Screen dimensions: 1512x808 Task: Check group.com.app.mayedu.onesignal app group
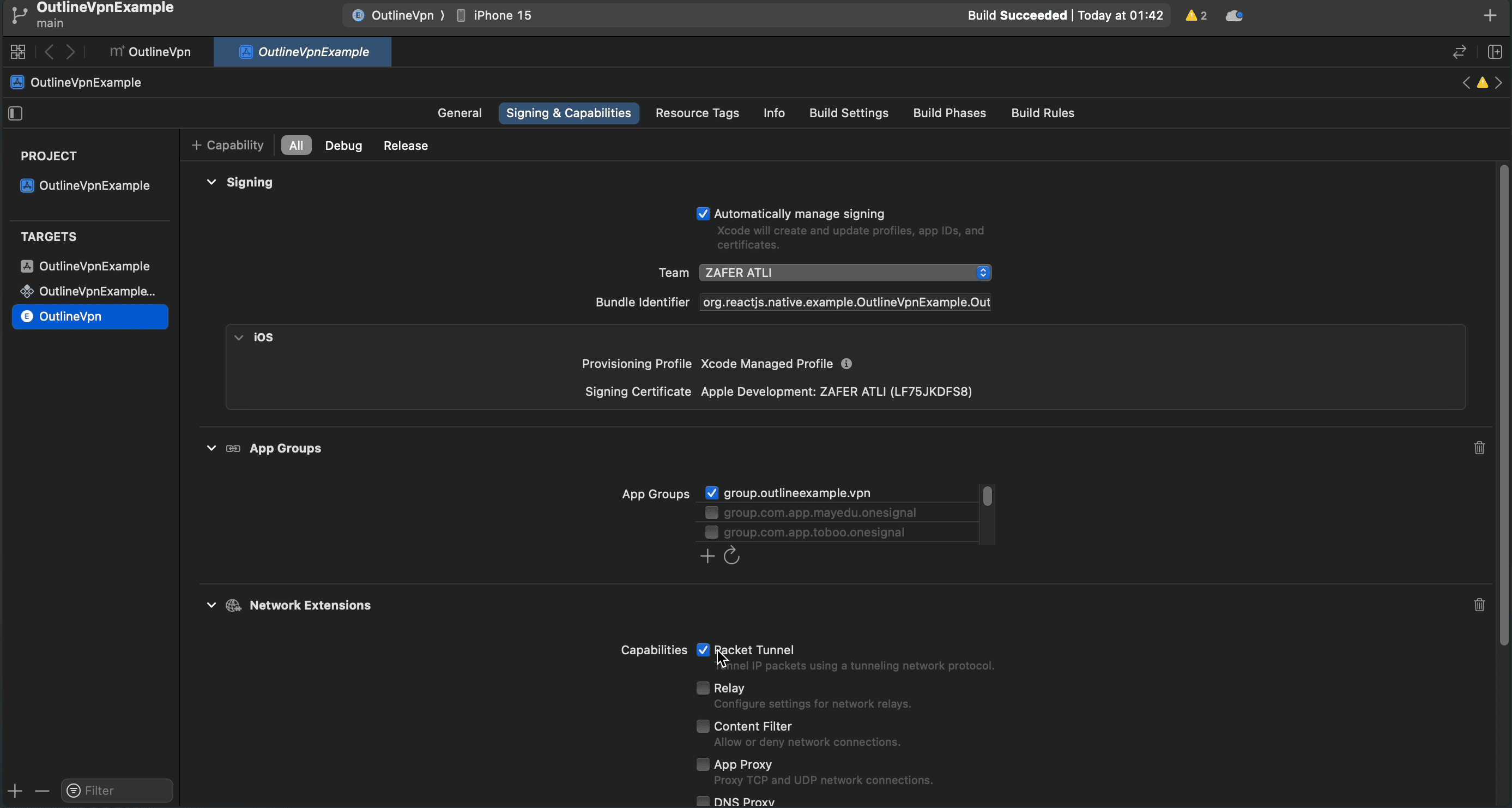click(711, 512)
